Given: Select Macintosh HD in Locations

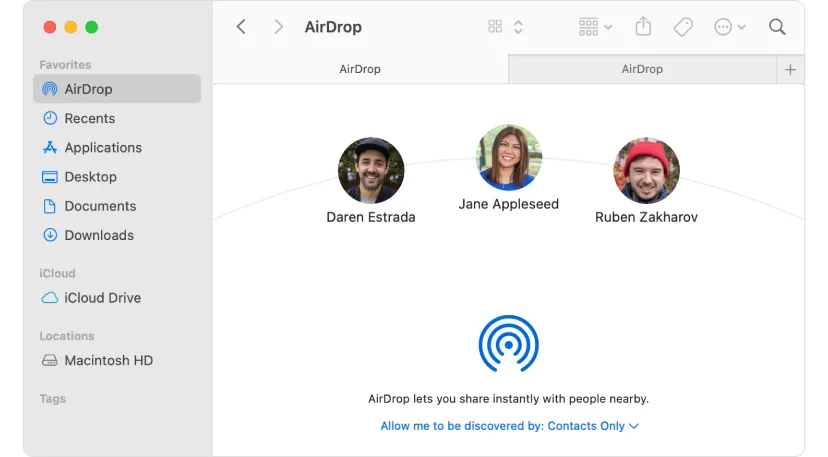Looking at the screenshot, I should click(x=117, y=360).
